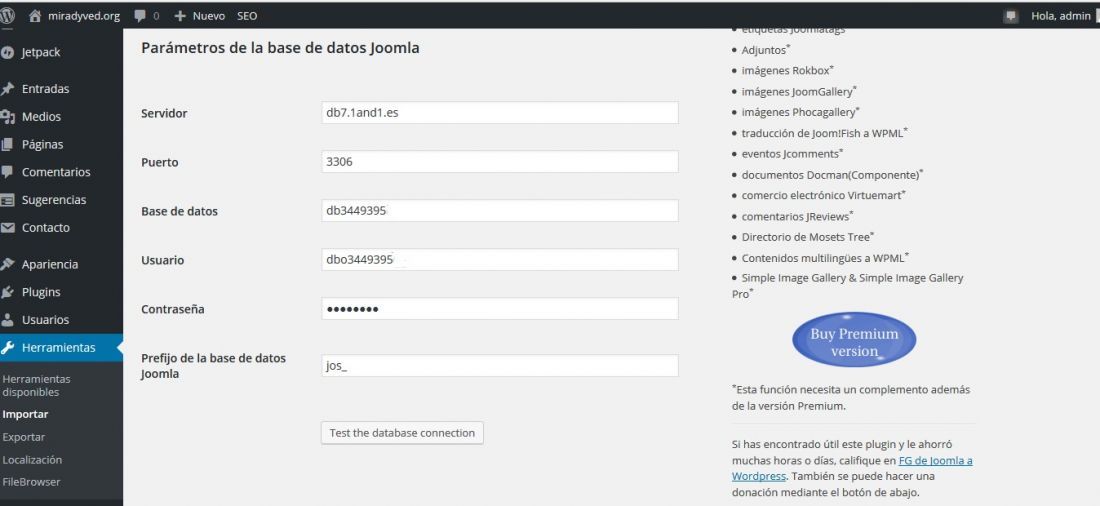Image resolution: width=1100 pixels, height=506 pixels.
Task: Click the home icon beside miradyved.org
Action: (35, 15)
